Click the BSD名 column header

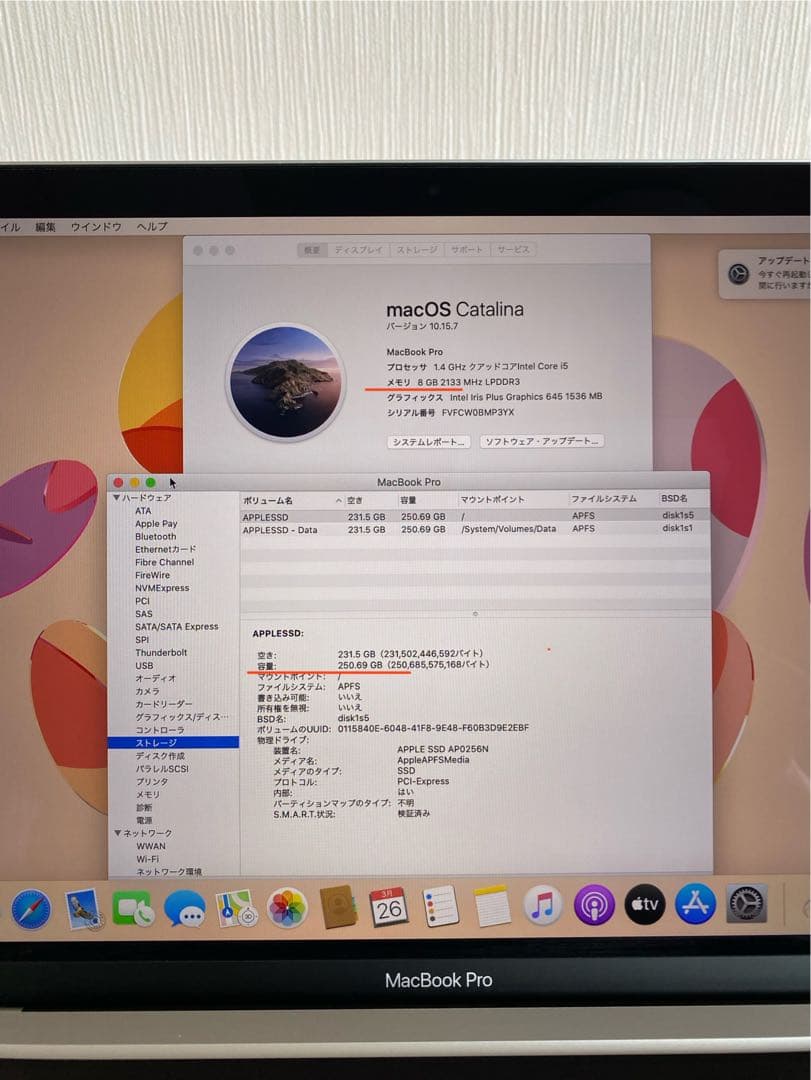pyautogui.click(x=674, y=498)
